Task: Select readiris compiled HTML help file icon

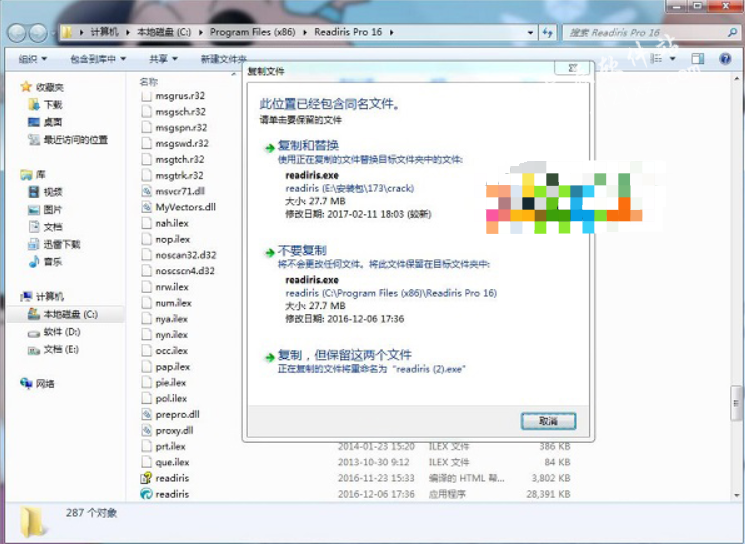Action: [x=146, y=478]
